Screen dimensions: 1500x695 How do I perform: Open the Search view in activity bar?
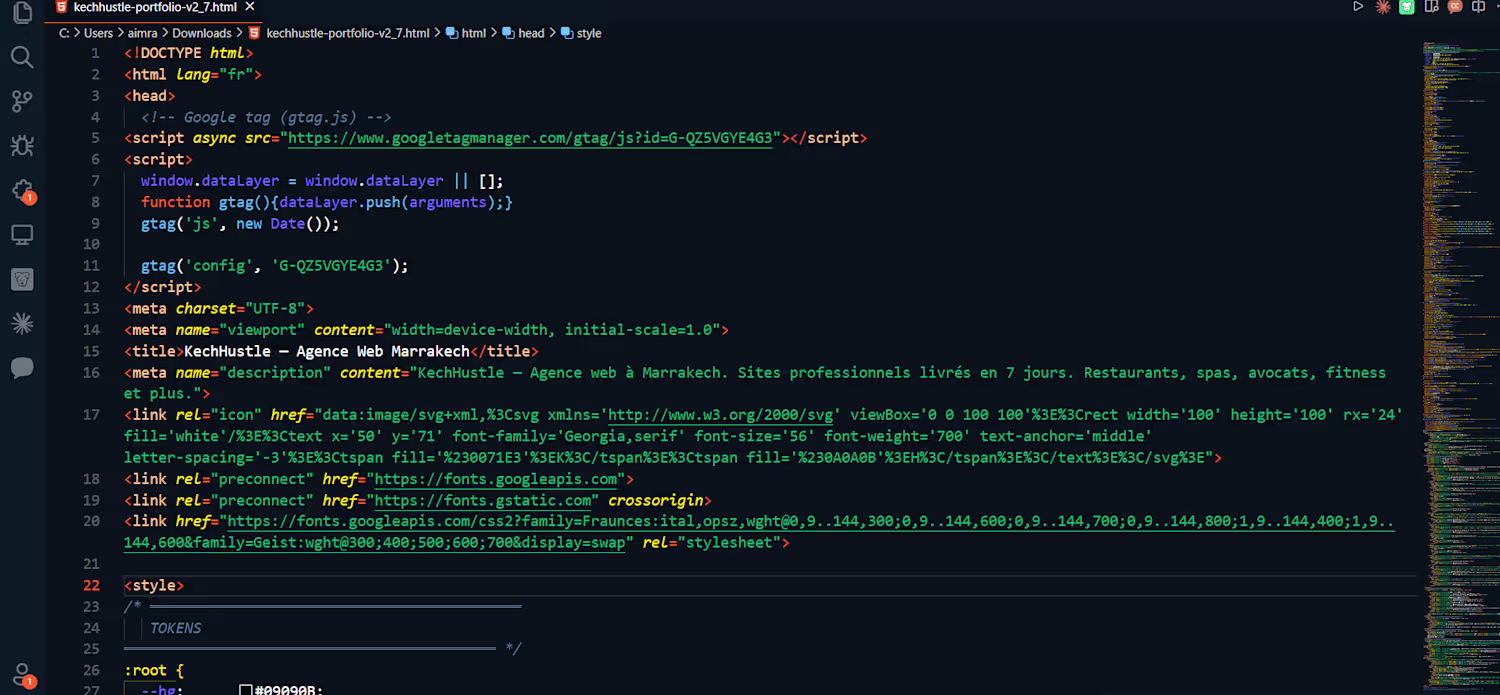tap(22, 56)
